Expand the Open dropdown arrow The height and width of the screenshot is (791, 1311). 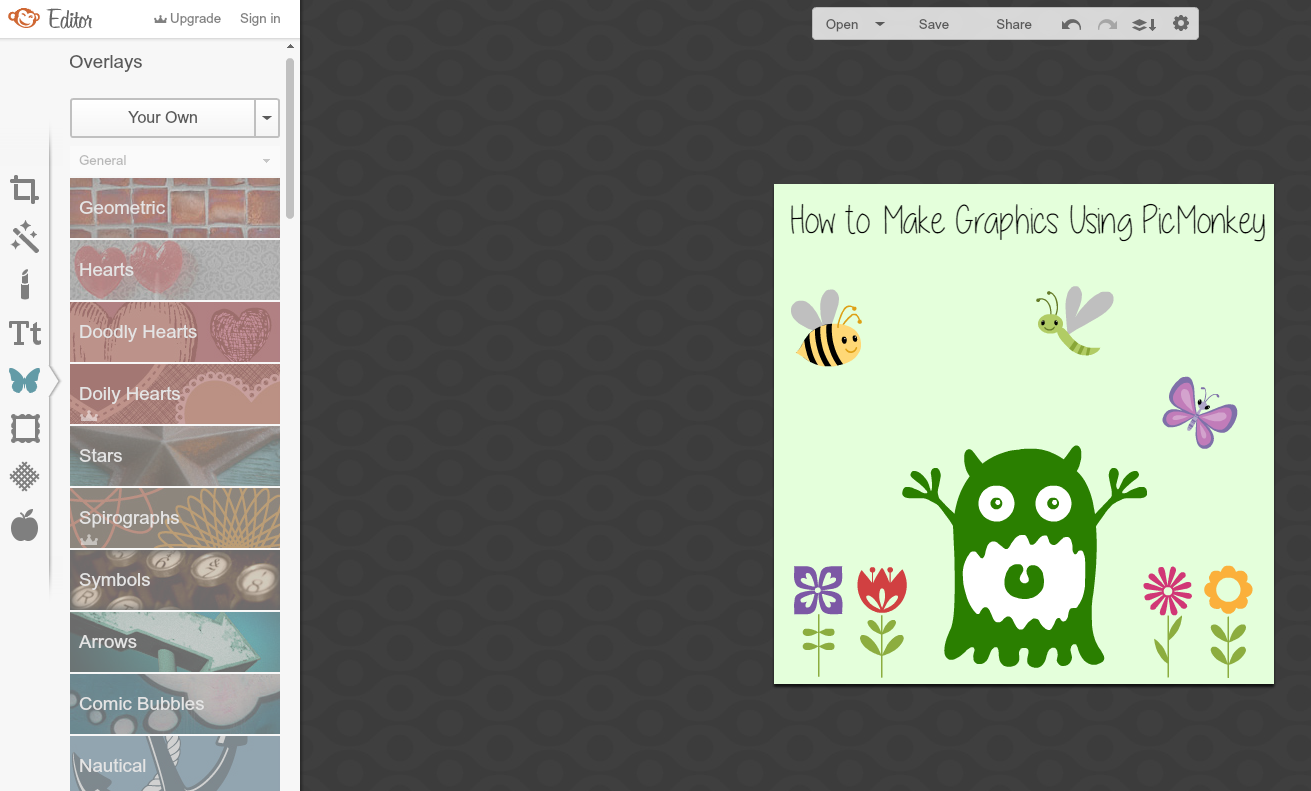(x=880, y=24)
